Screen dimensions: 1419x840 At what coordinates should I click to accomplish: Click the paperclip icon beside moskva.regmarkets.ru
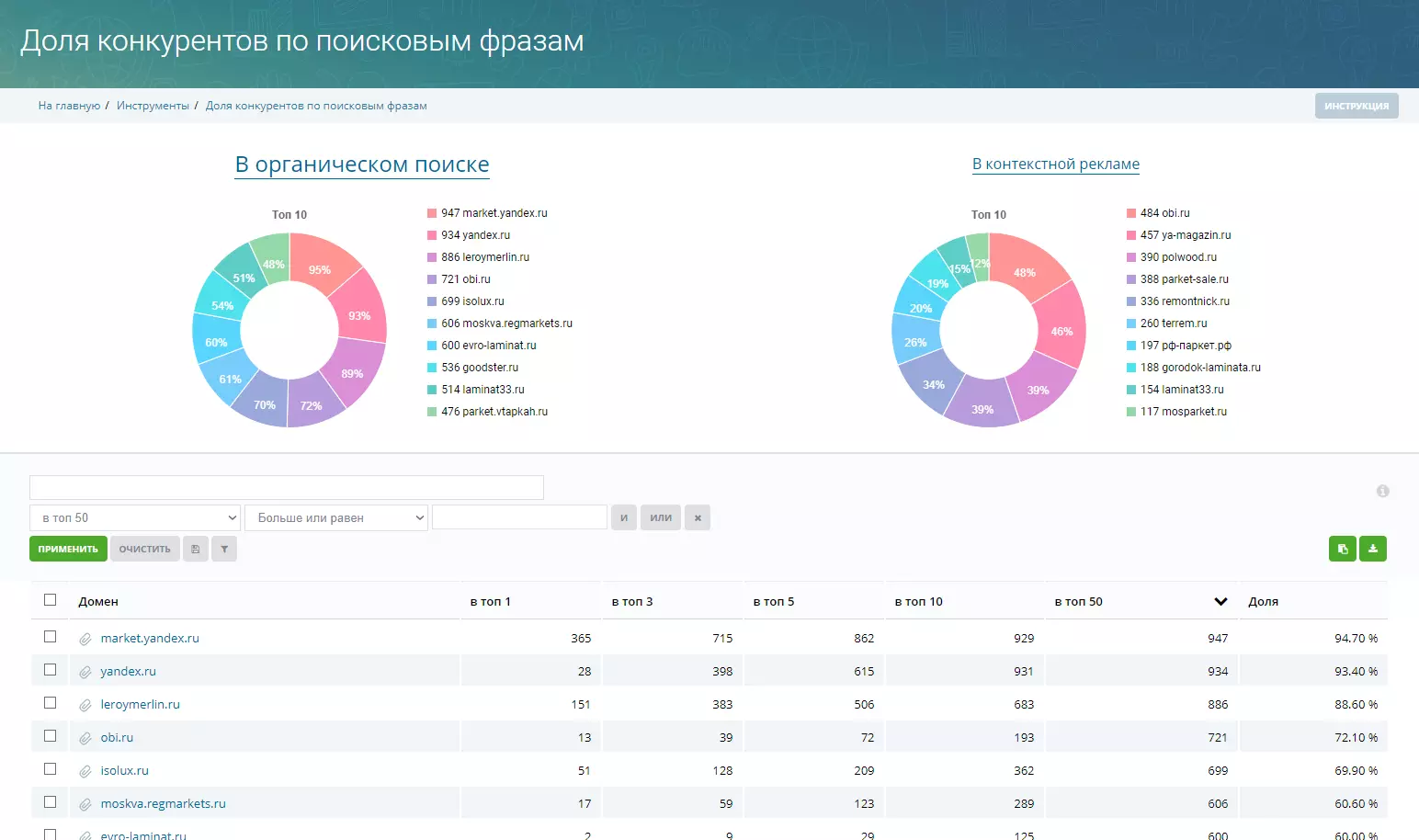pyautogui.click(x=85, y=804)
